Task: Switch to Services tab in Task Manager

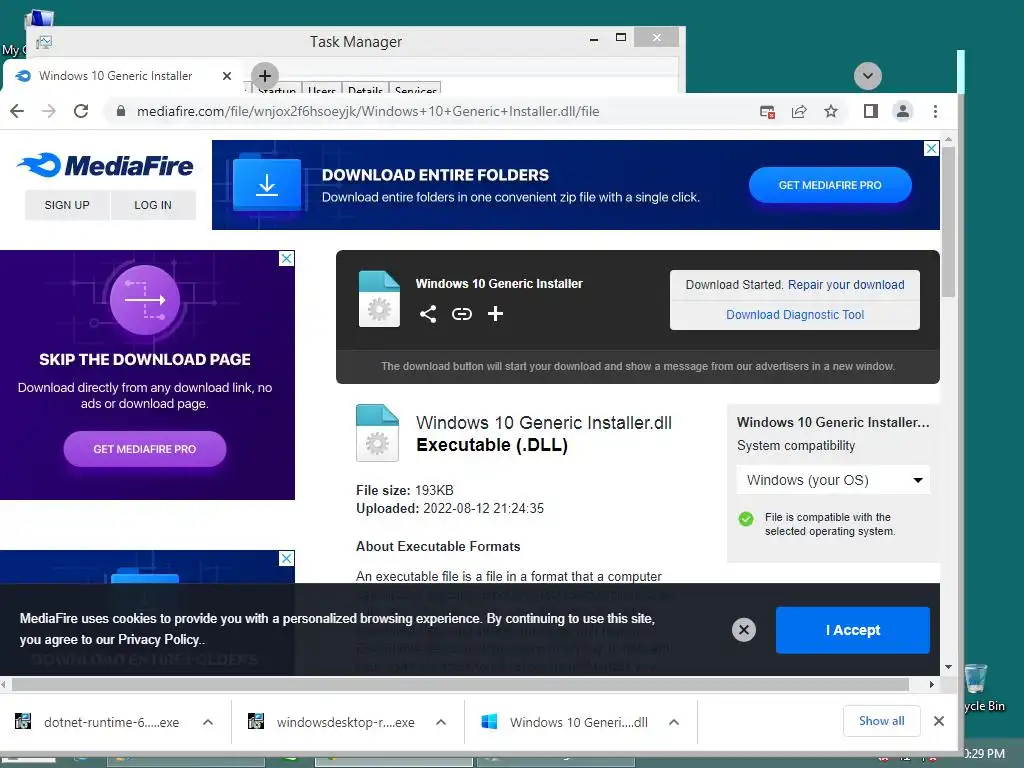Action: [x=415, y=89]
